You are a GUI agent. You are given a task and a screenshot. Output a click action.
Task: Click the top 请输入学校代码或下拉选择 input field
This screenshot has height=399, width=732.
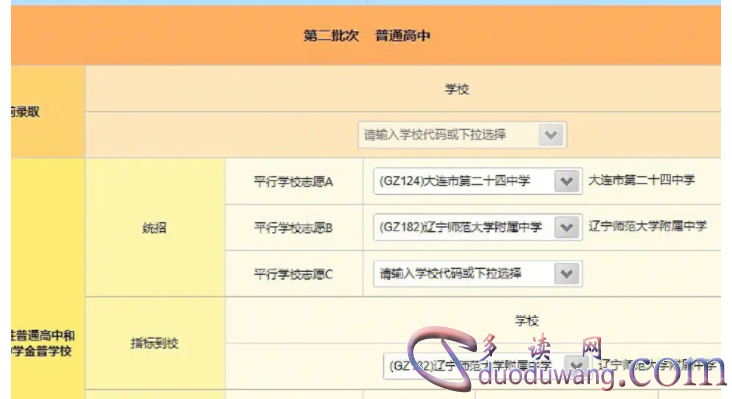(462, 135)
